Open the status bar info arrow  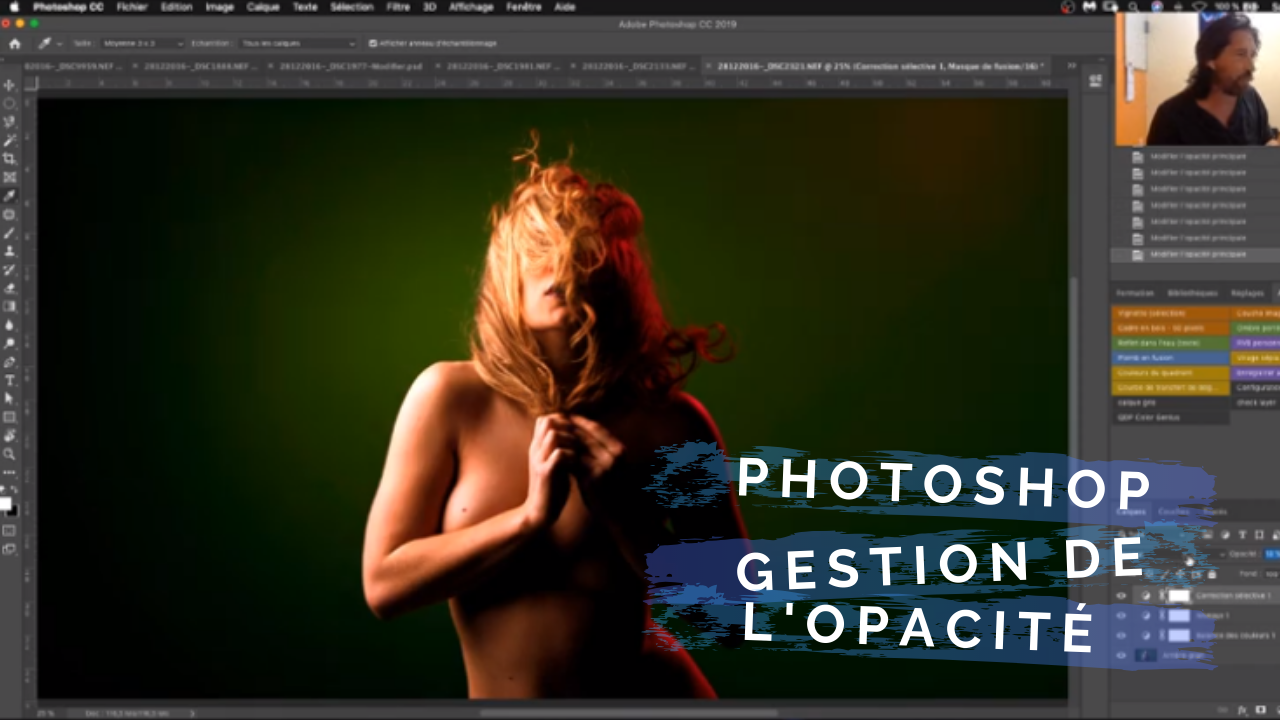tap(192, 713)
